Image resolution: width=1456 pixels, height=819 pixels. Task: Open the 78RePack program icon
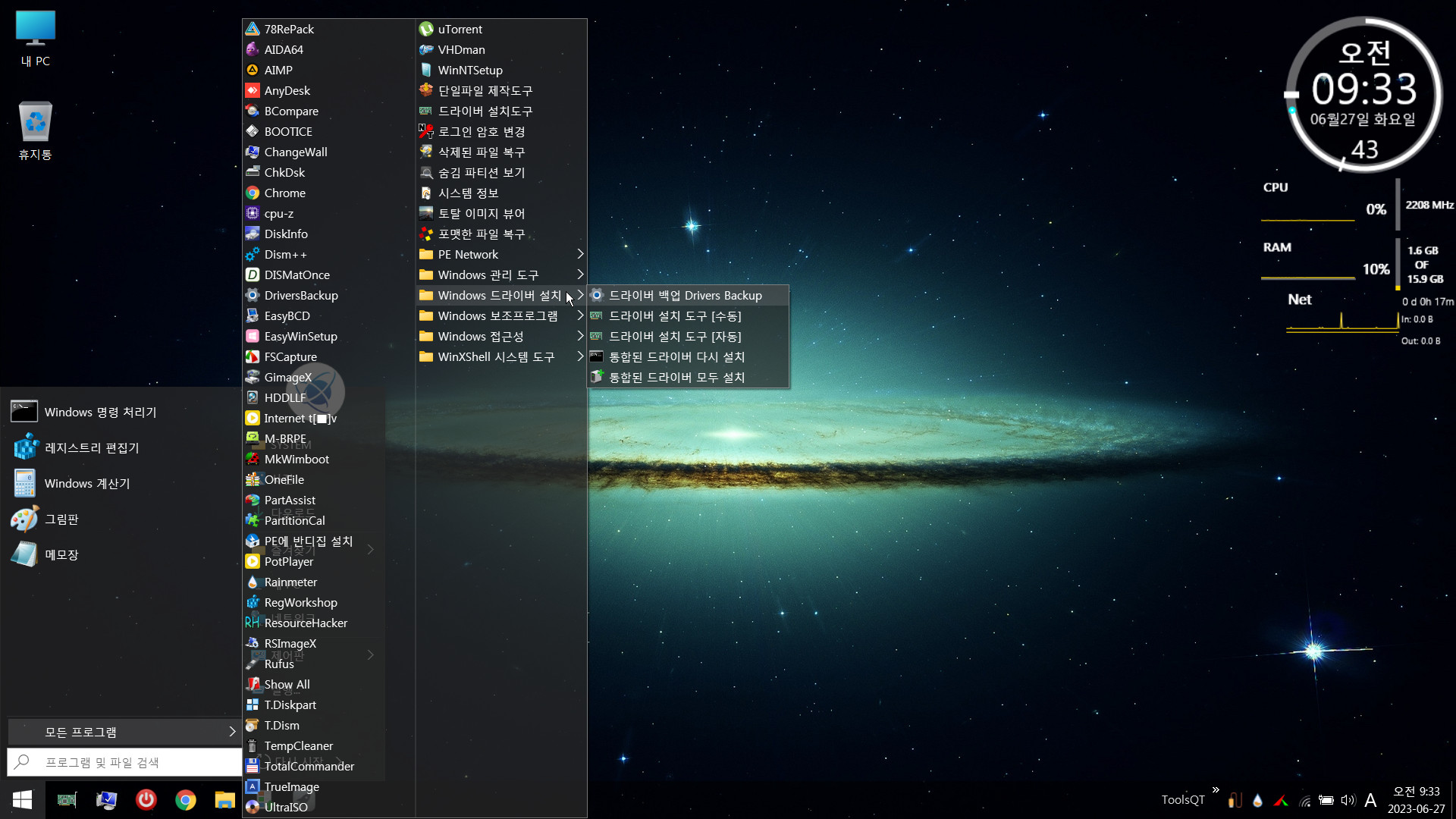tap(253, 29)
